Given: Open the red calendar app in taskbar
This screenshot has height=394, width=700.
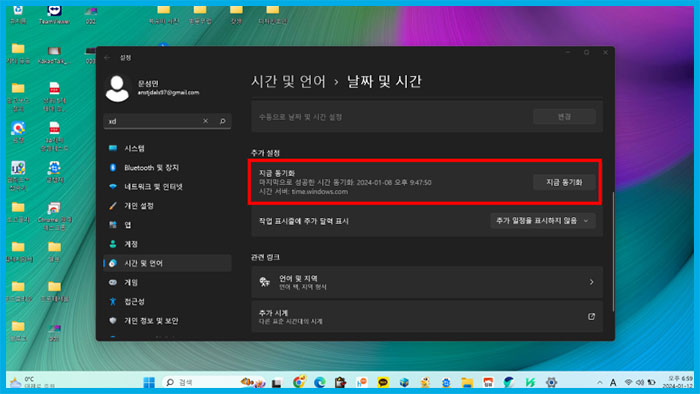Looking at the screenshot, I should tap(488, 382).
